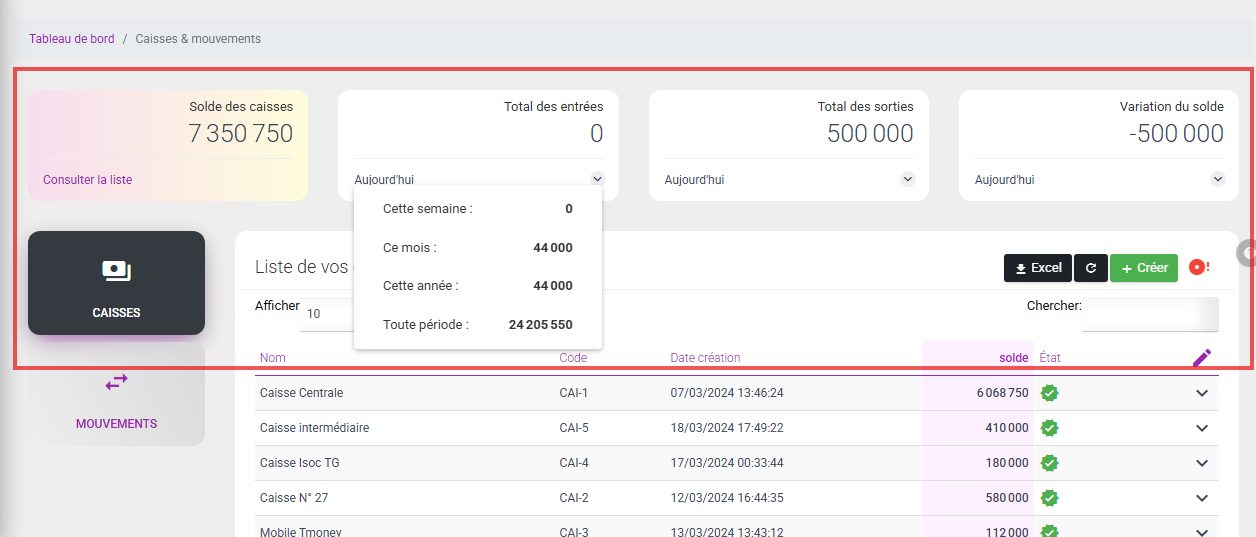1256x537 pixels.
Task: Select the Caisses tab
Action: 116,284
